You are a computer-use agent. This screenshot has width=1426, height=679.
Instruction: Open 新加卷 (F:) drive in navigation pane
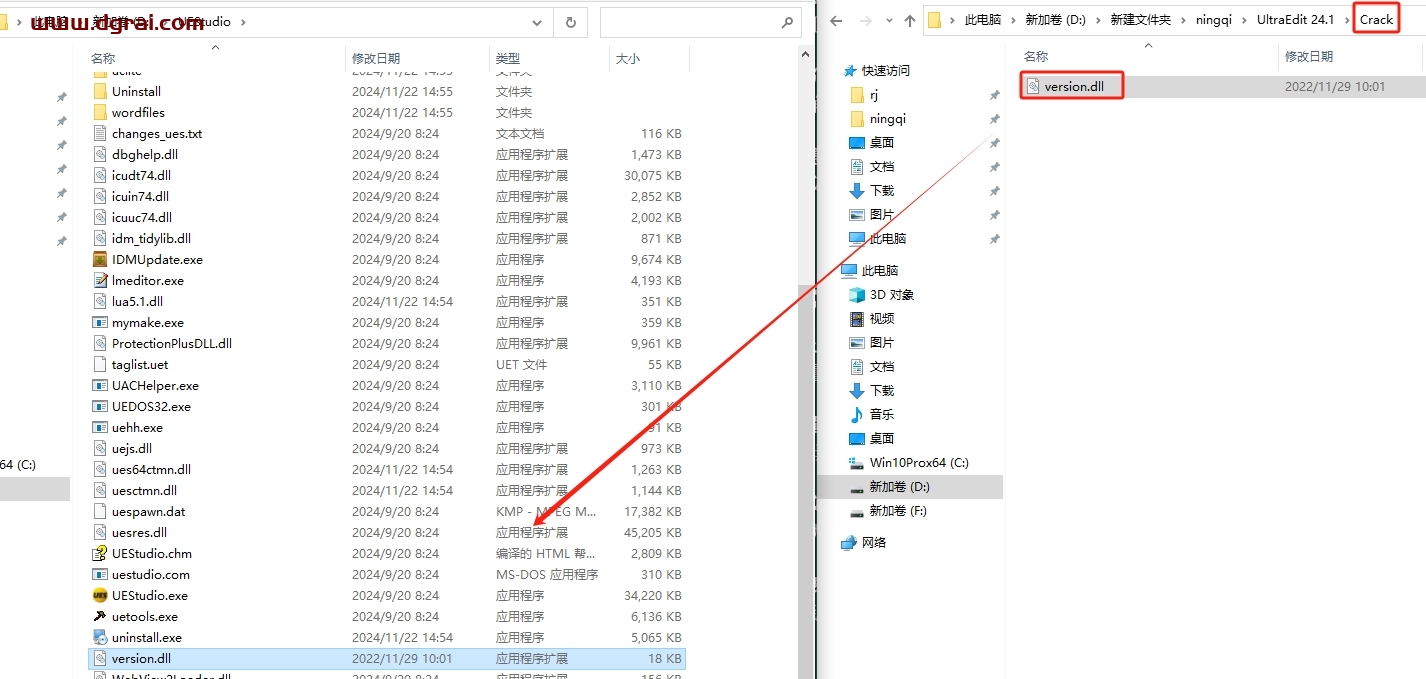click(887, 510)
